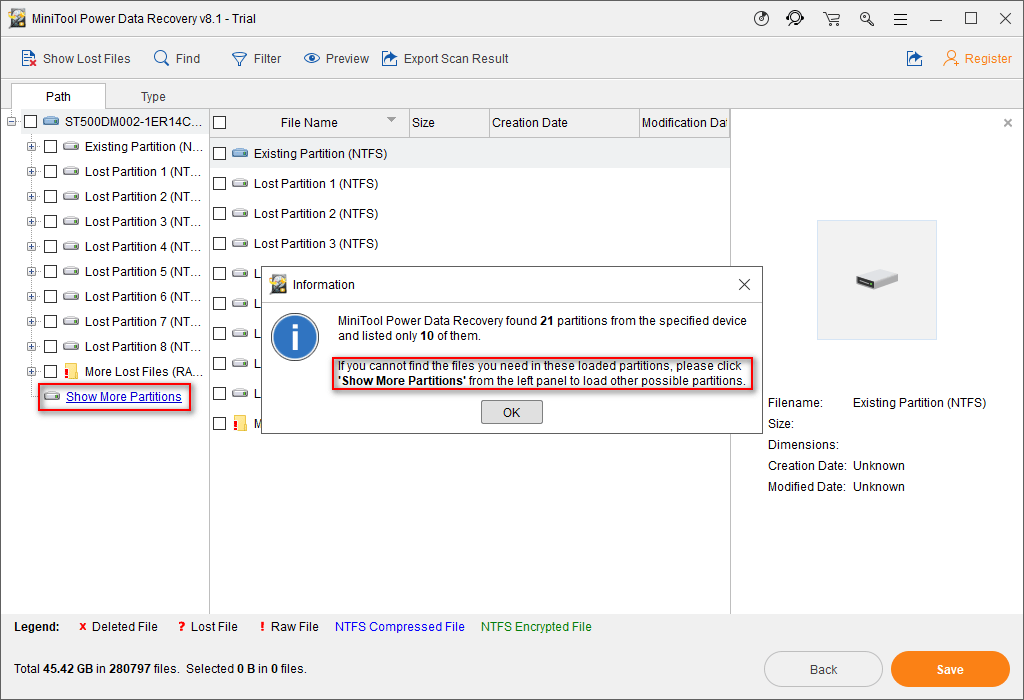Check Lost Partition 1 in the left tree

(50, 170)
